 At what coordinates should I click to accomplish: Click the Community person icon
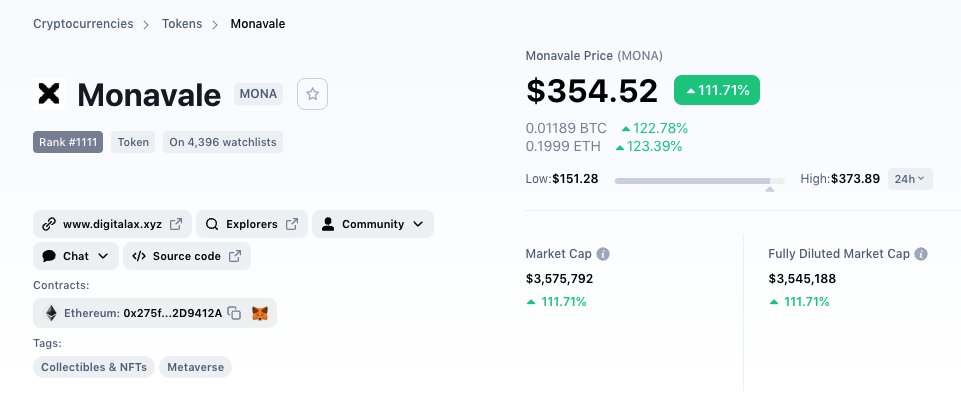tap(328, 224)
